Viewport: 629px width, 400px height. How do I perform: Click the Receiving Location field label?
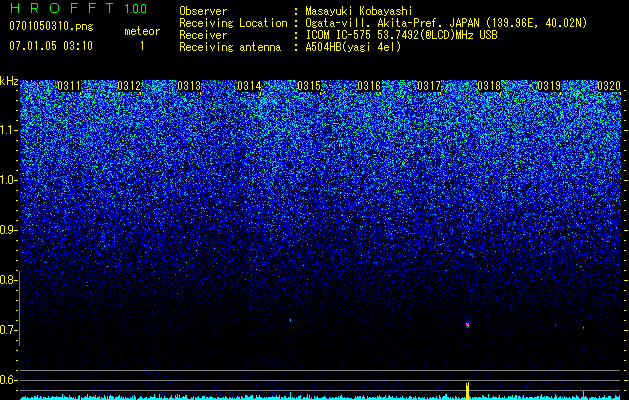pyautogui.click(x=233, y=23)
